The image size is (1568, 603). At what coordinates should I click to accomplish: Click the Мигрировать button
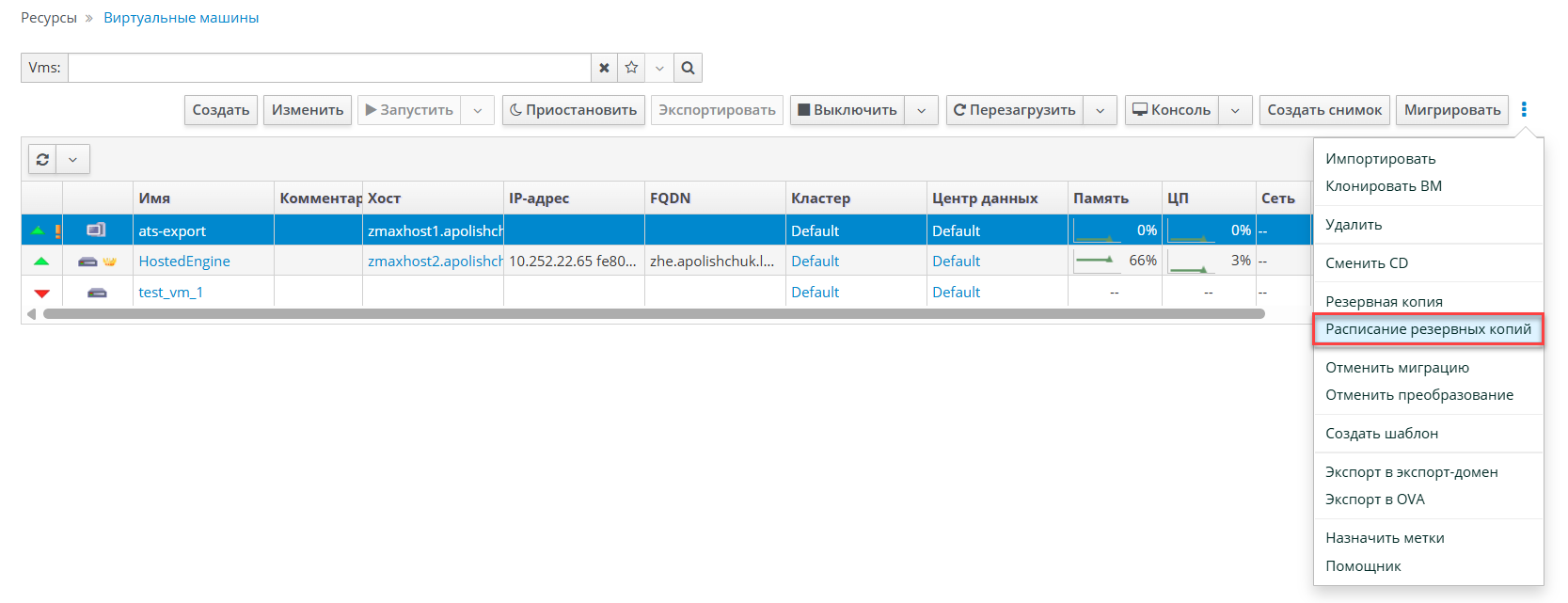(1452, 110)
